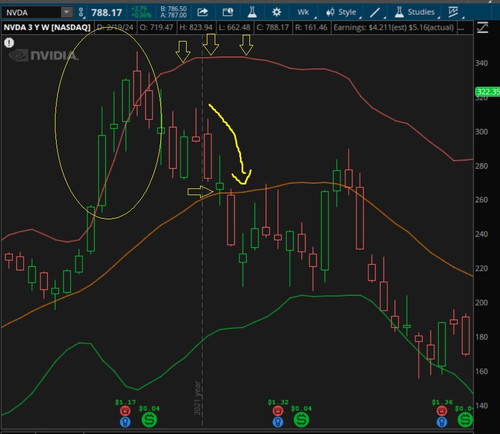The height and width of the screenshot is (434, 500).
Task: Click the NVDA symbol entry field
Action: click(31, 13)
